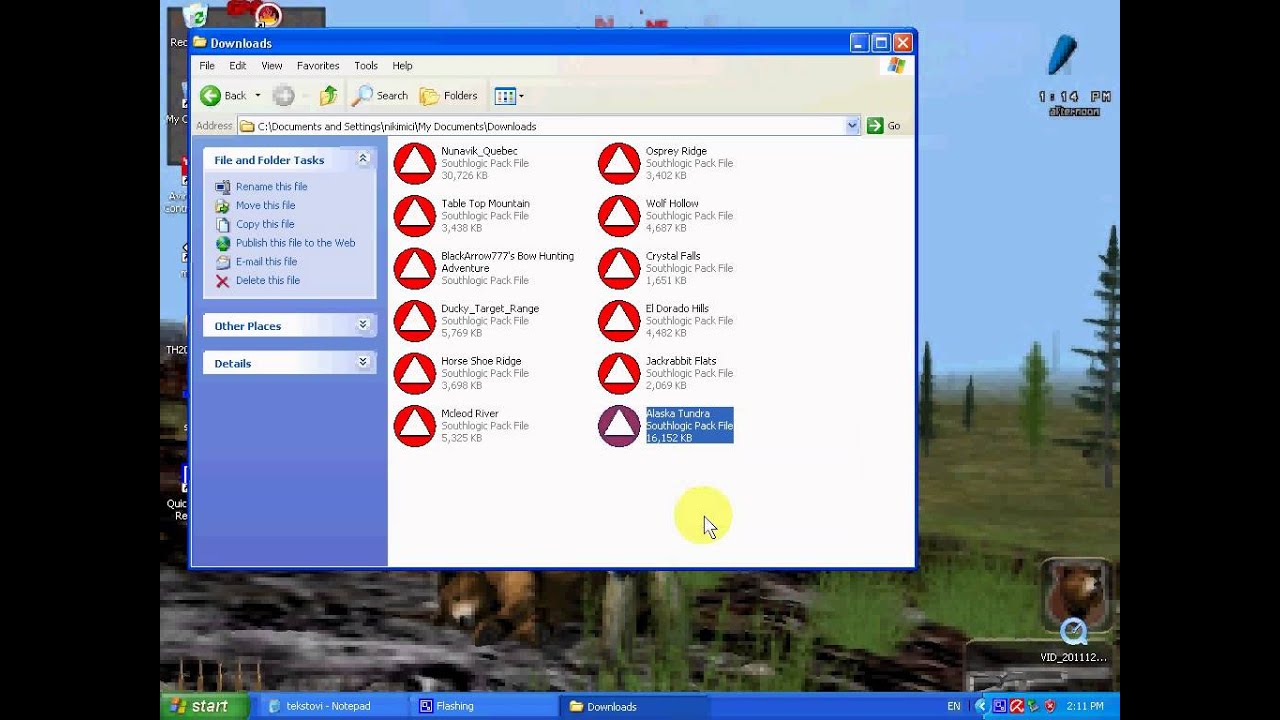Switch to the Flashing taskbar item
1280x720 pixels.
pos(484,706)
